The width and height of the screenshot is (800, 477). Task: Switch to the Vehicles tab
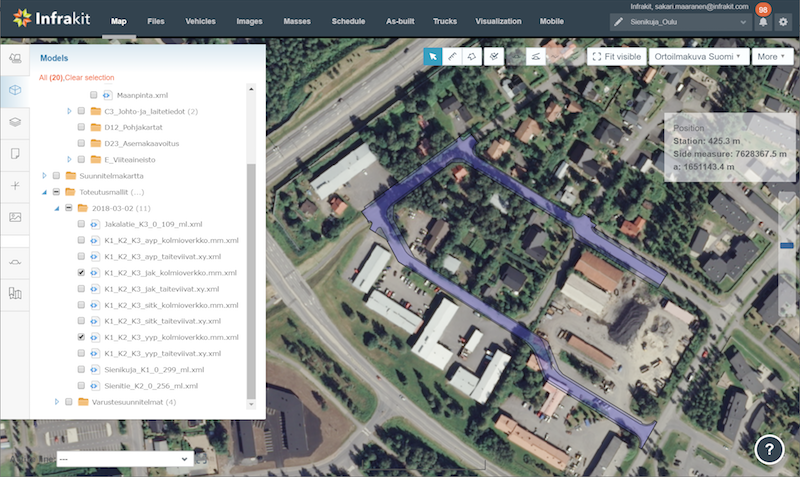tap(200, 20)
